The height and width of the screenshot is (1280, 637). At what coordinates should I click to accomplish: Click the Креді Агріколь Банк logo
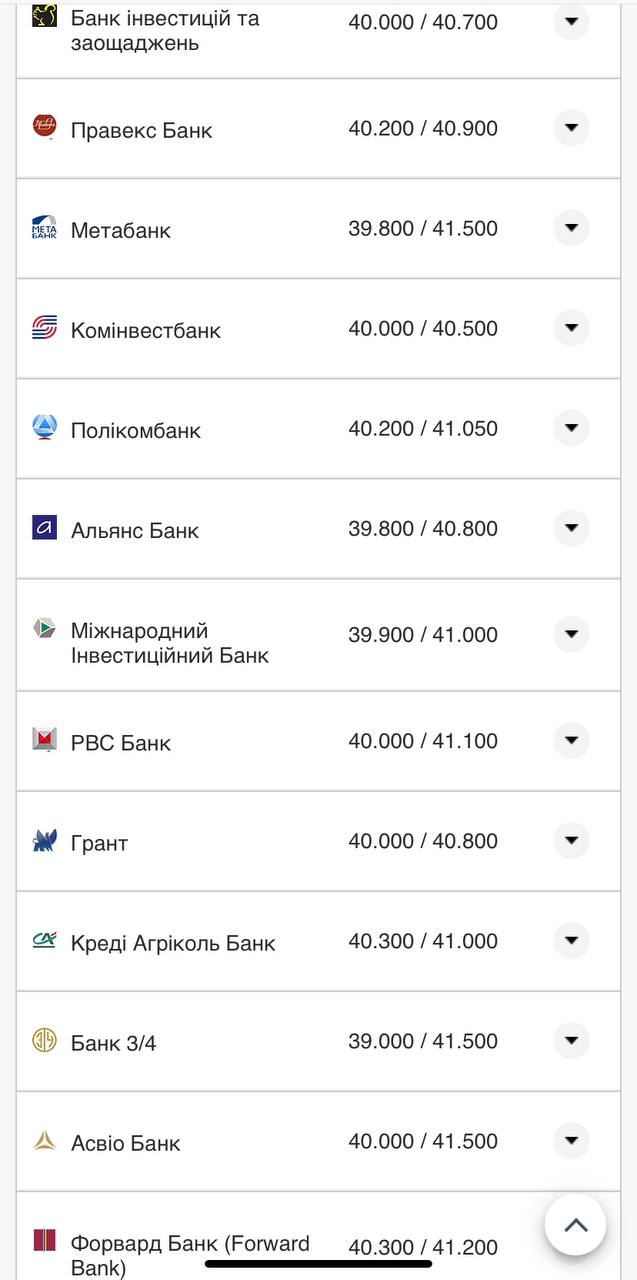point(44,940)
